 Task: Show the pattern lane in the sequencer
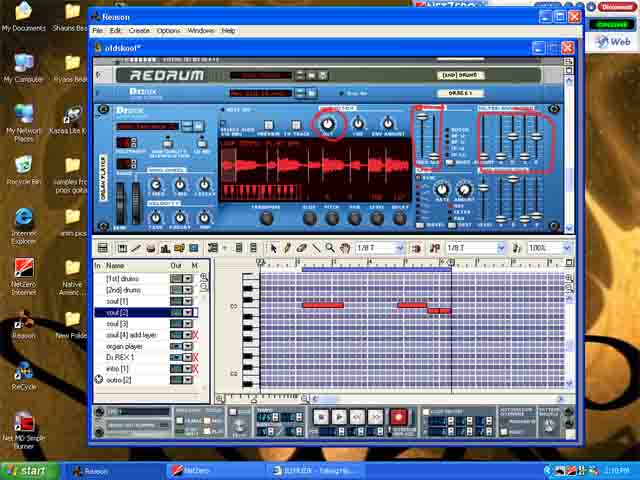click(179, 248)
